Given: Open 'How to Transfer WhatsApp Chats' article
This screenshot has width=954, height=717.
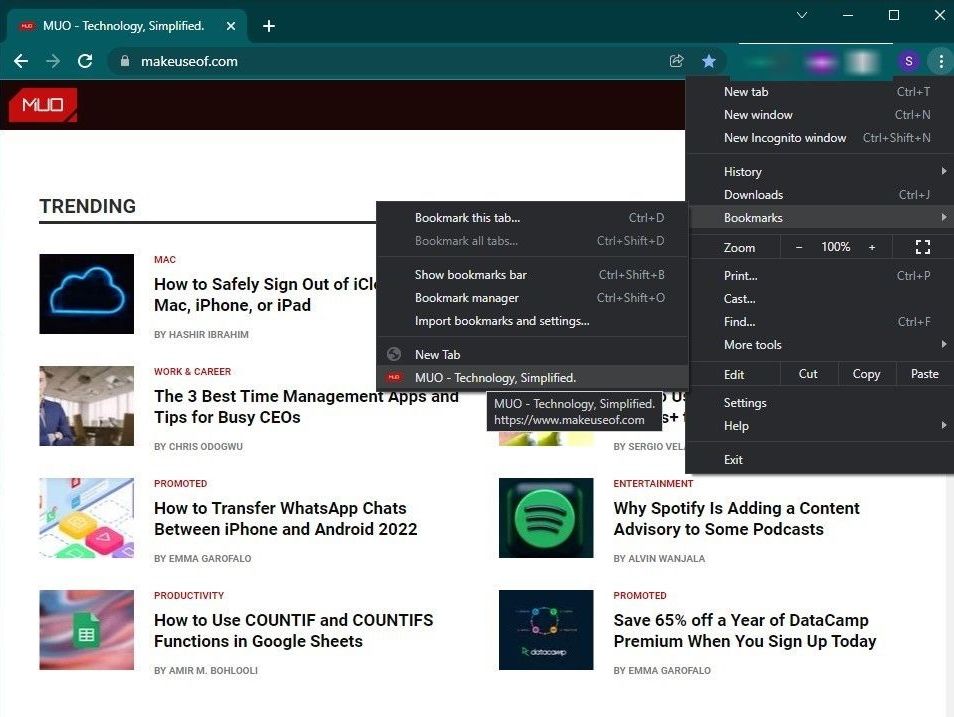Looking at the screenshot, I should point(285,519).
